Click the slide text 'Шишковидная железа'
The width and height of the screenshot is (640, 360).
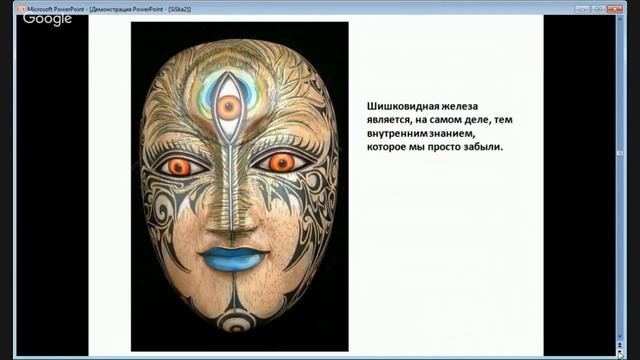click(422, 107)
